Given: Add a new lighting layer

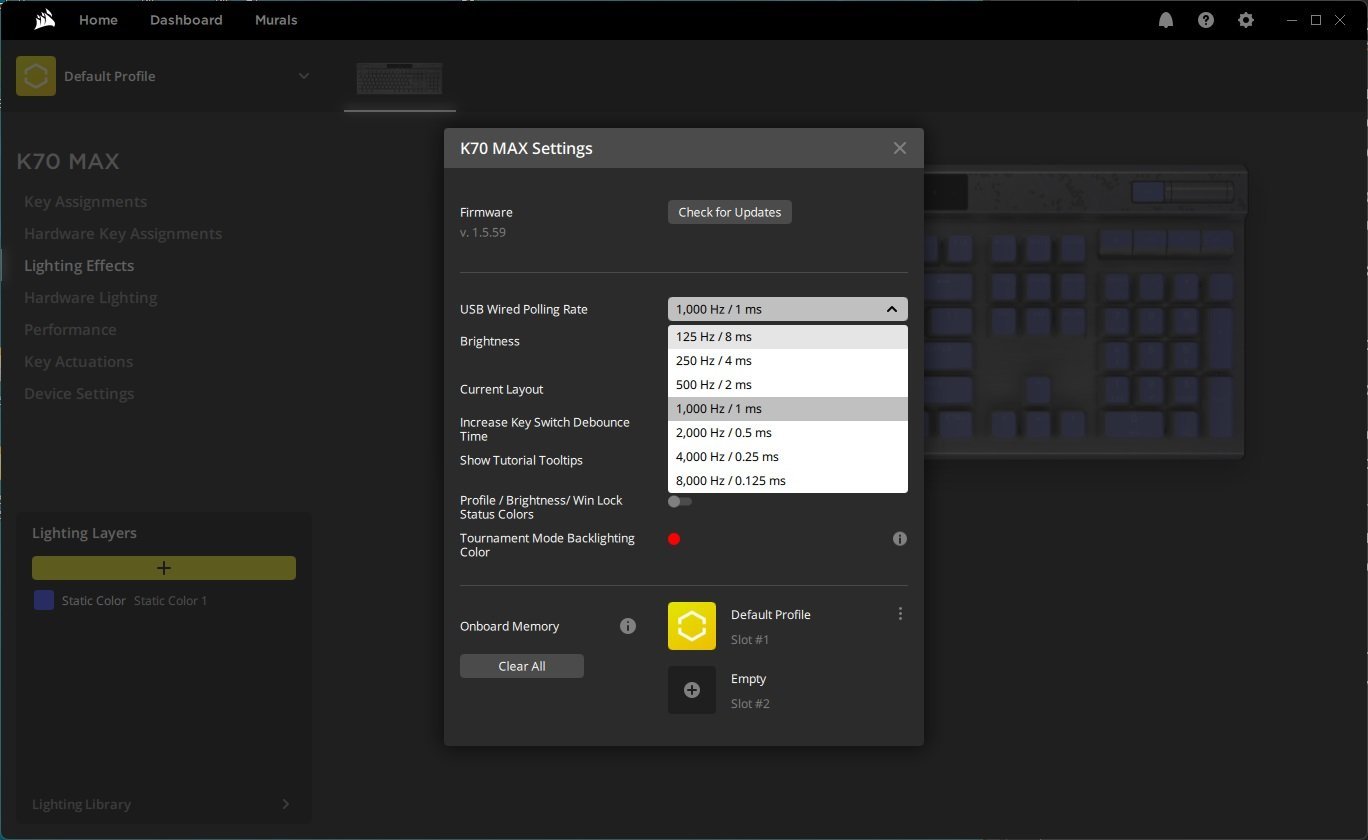Looking at the screenshot, I should click(164, 568).
